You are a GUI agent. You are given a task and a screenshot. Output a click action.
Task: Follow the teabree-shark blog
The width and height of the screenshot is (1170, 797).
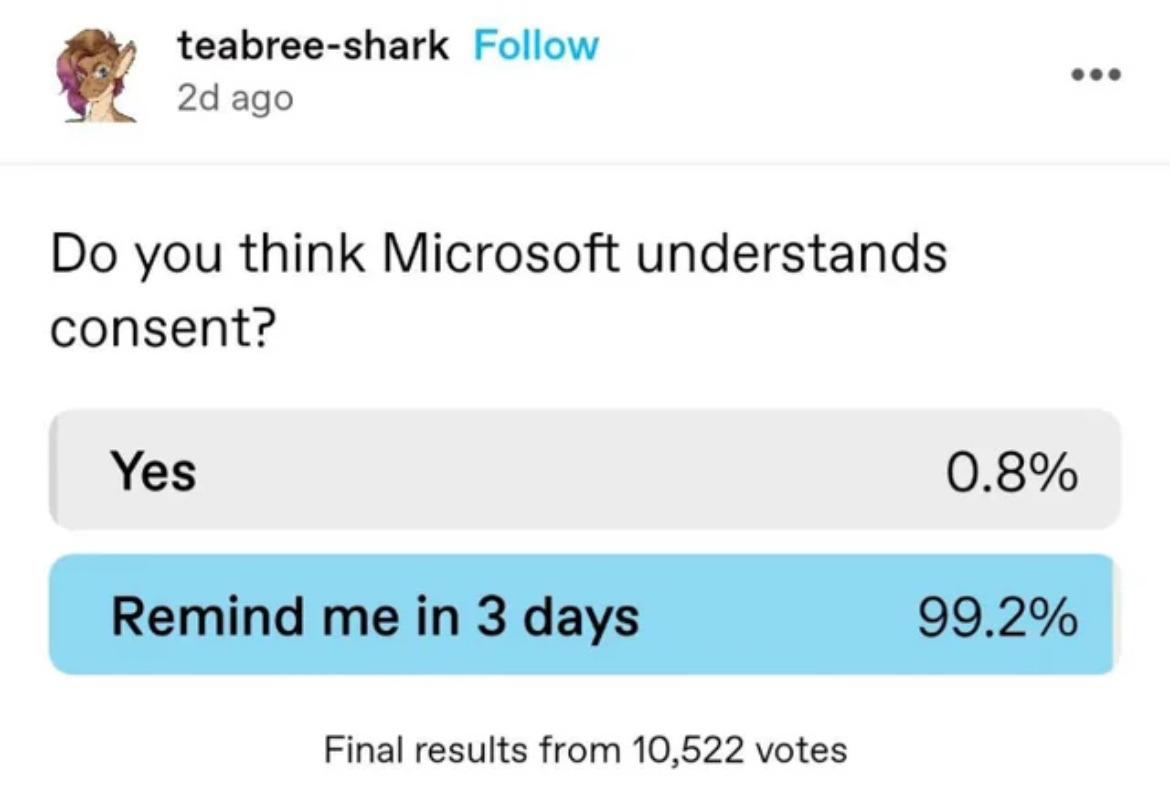[x=536, y=46]
